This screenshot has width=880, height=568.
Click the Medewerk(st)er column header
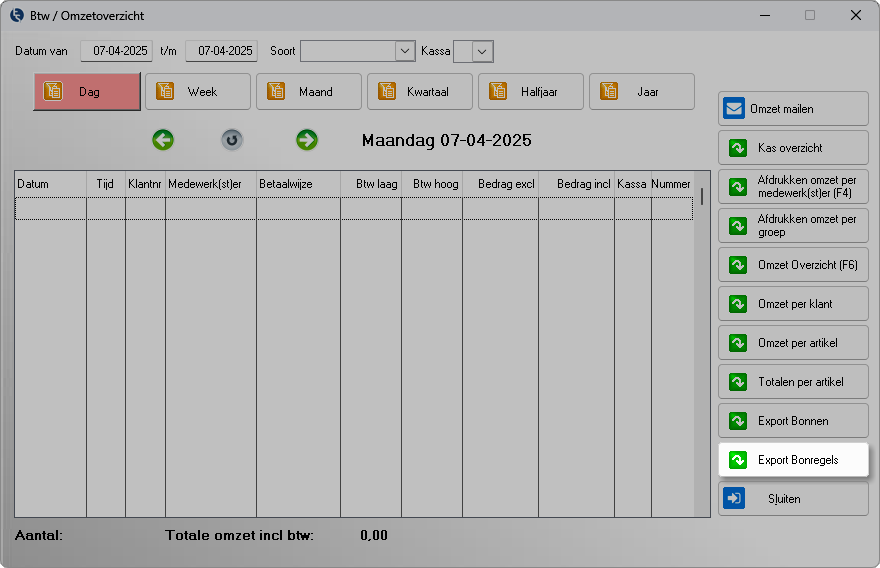pos(210,184)
